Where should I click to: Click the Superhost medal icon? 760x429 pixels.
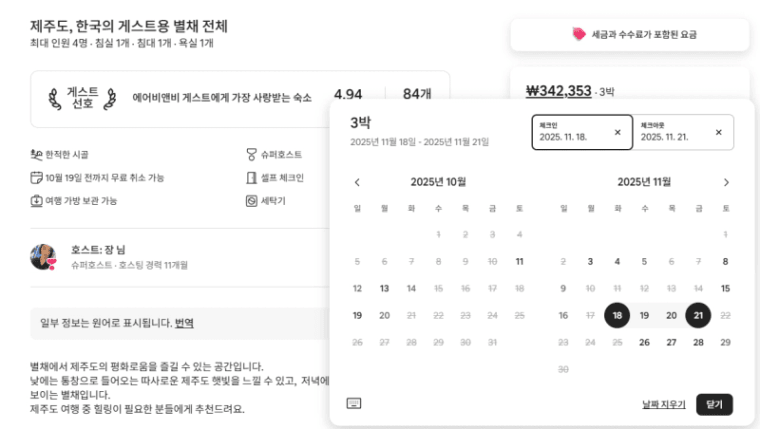pyautogui.click(x=251, y=155)
